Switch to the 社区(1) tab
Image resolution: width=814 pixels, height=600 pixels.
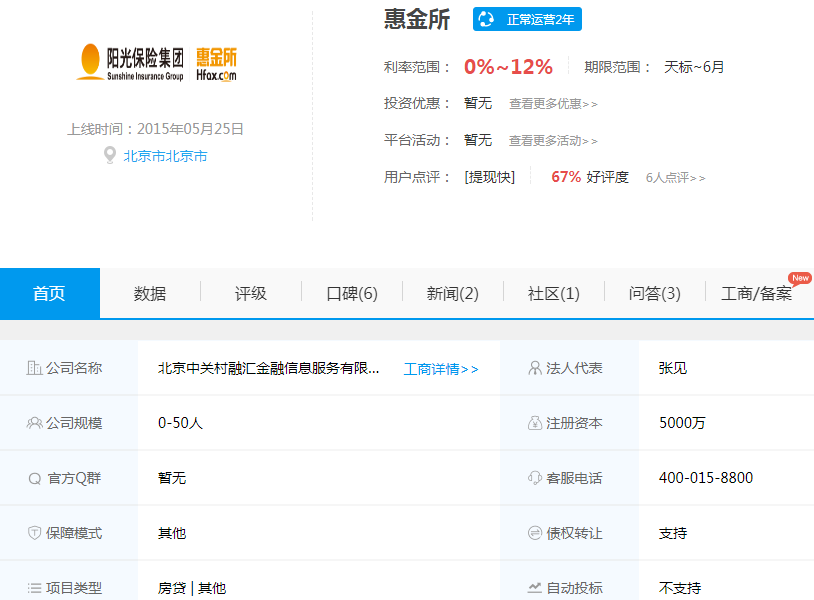coord(553,293)
